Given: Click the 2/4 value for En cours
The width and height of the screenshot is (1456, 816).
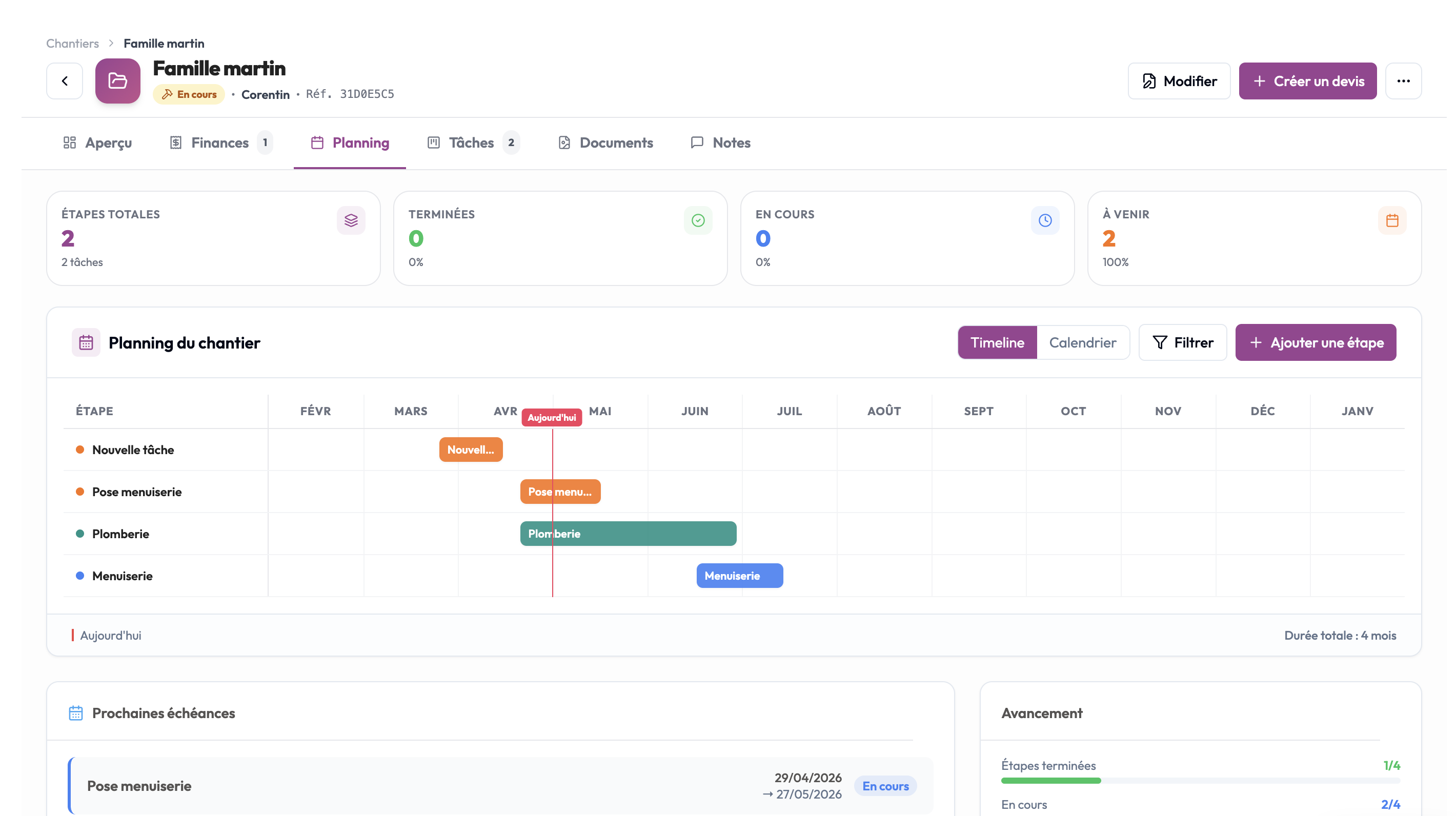Looking at the screenshot, I should click(x=1390, y=804).
